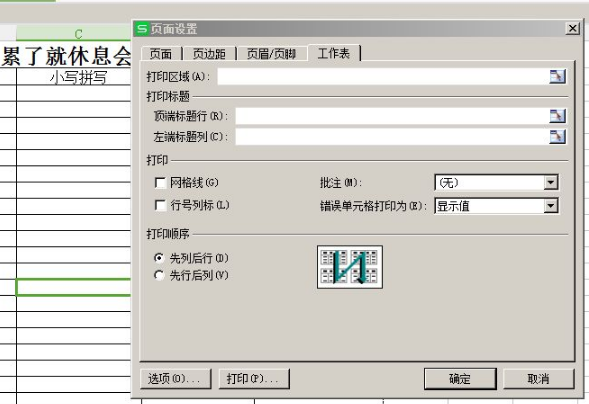Viewport: 589px width, 404px height.
Task: Switch to the 页边距 tab
Action: tap(209, 54)
